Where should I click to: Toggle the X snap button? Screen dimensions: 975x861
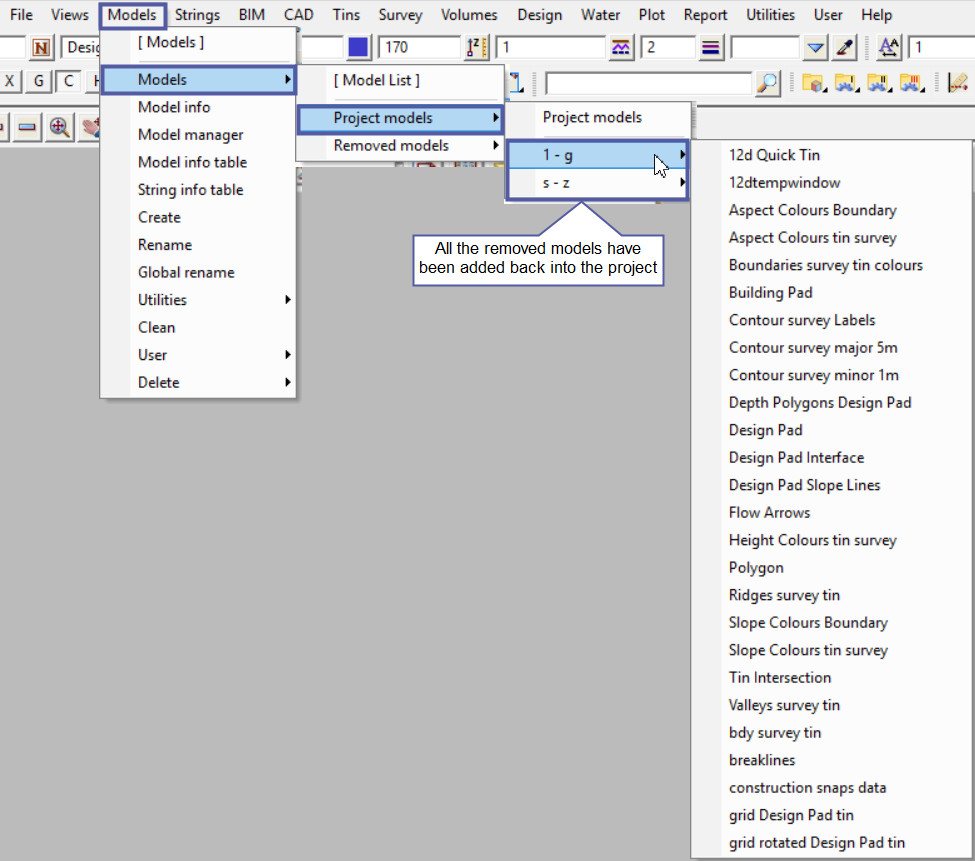[x=9, y=81]
